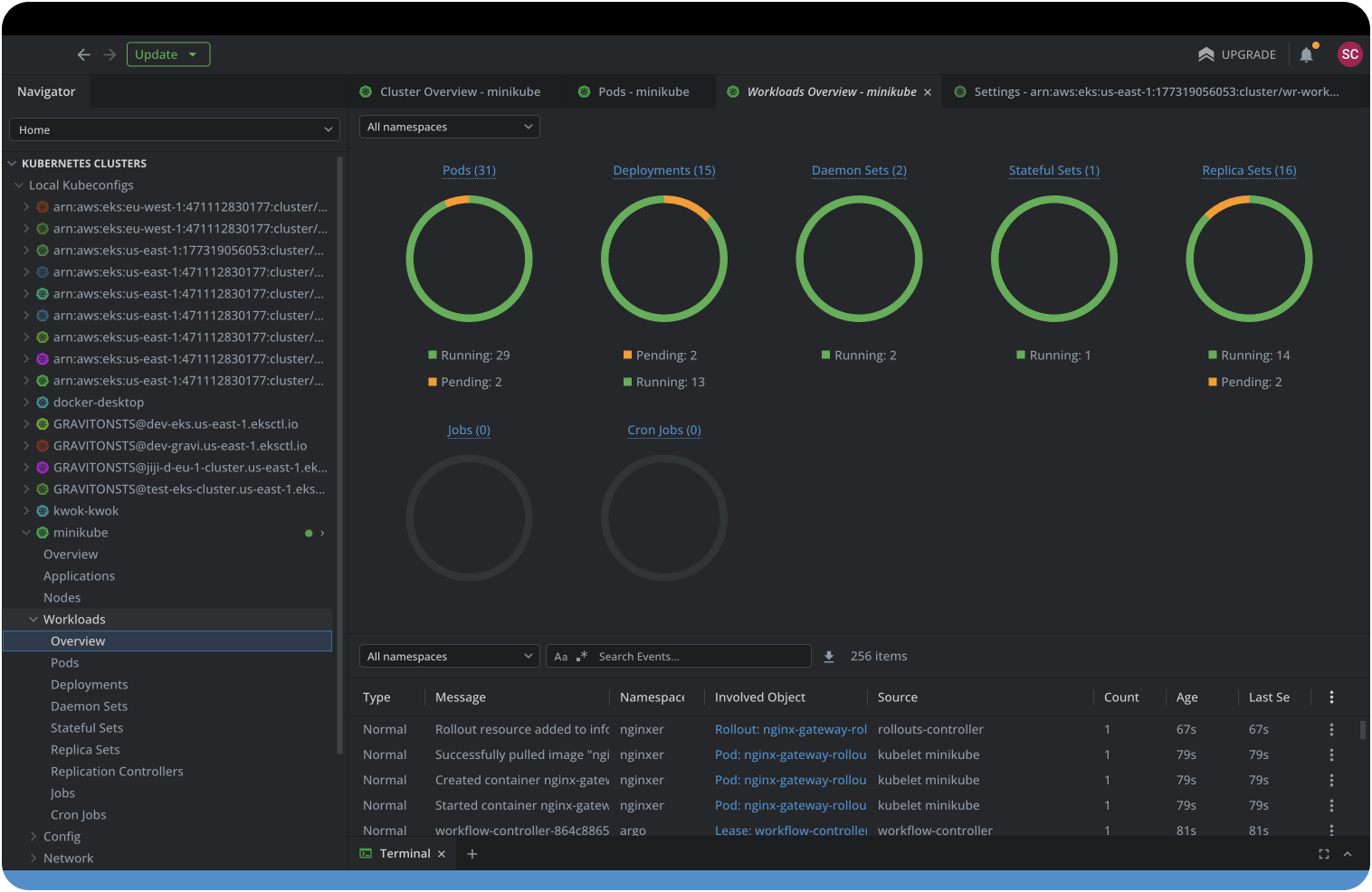1372x892 pixels.
Task: Close the Terminal tab
Action: click(442, 854)
